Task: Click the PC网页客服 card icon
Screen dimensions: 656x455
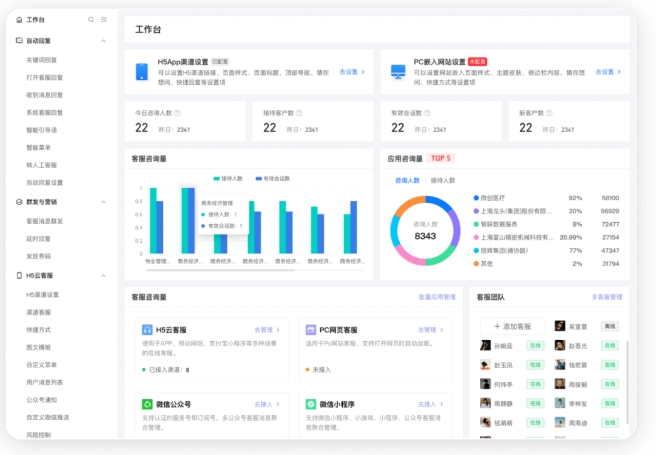Action: 311,330
